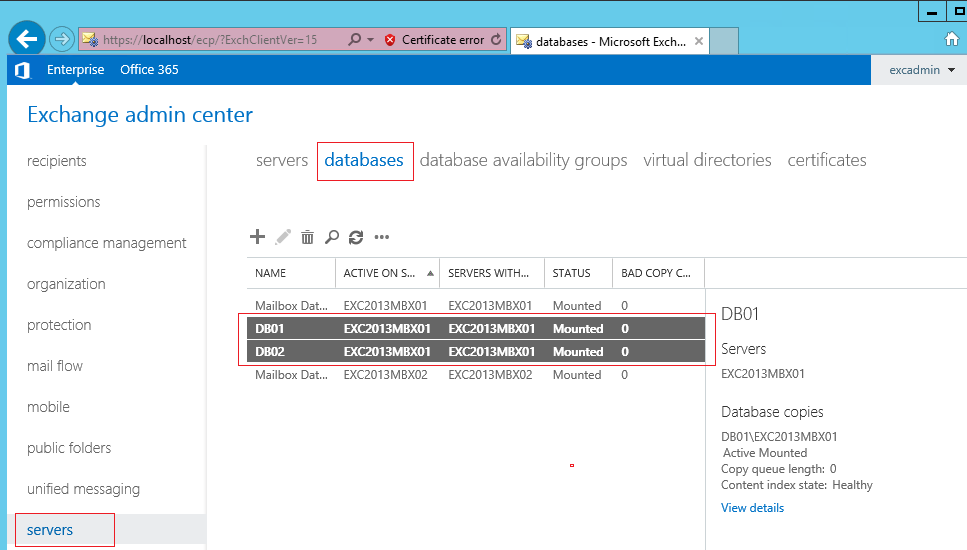The height and width of the screenshot is (550, 967).
Task: Click the Add (plus) database icon
Action: pos(257,237)
